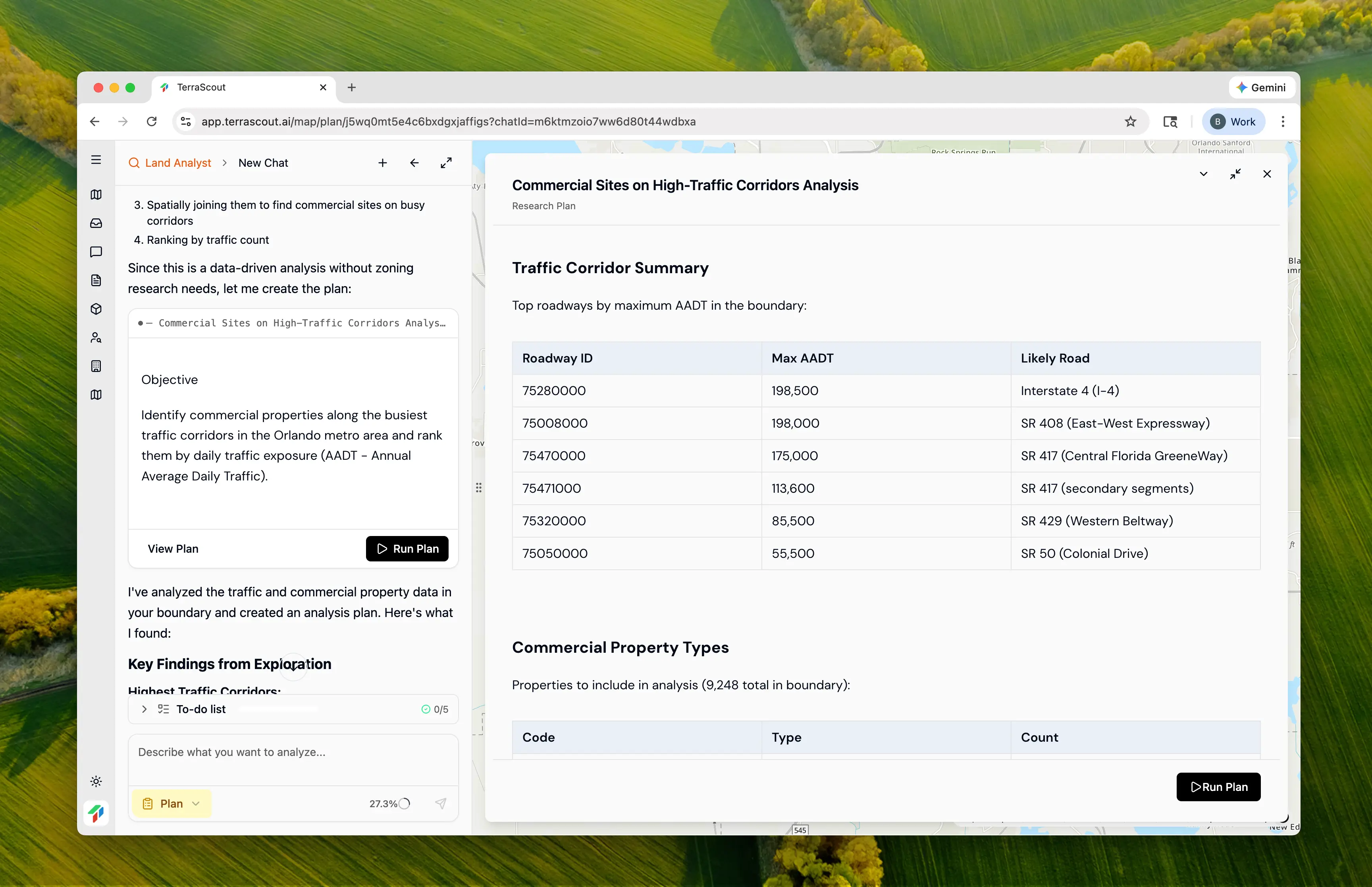Start a new chat with plus icon

click(x=382, y=163)
